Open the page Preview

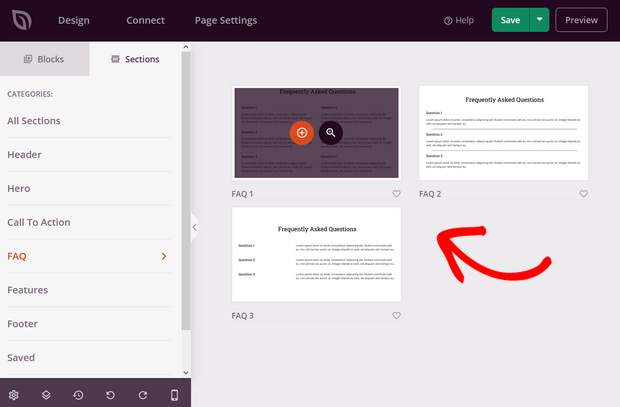click(x=581, y=20)
